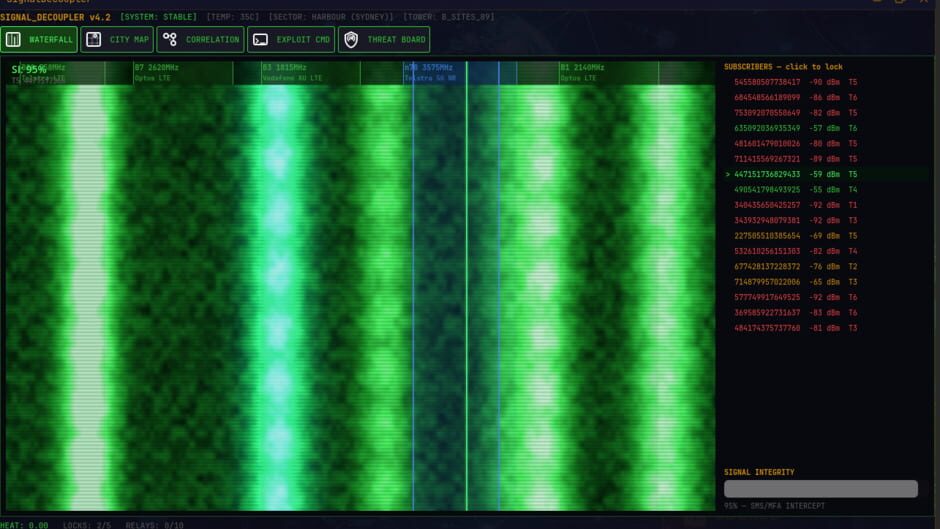The width and height of the screenshot is (940, 529).
Task: Switch to the EXPLOIT CMD tab label
Action: tap(303, 40)
